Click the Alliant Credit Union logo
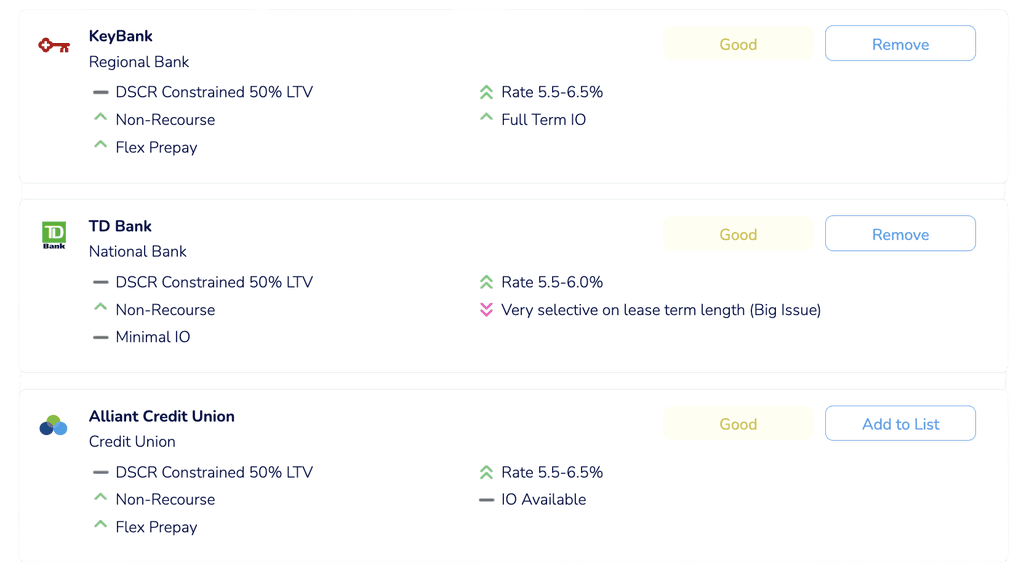The height and width of the screenshot is (581, 1024). click(53, 426)
